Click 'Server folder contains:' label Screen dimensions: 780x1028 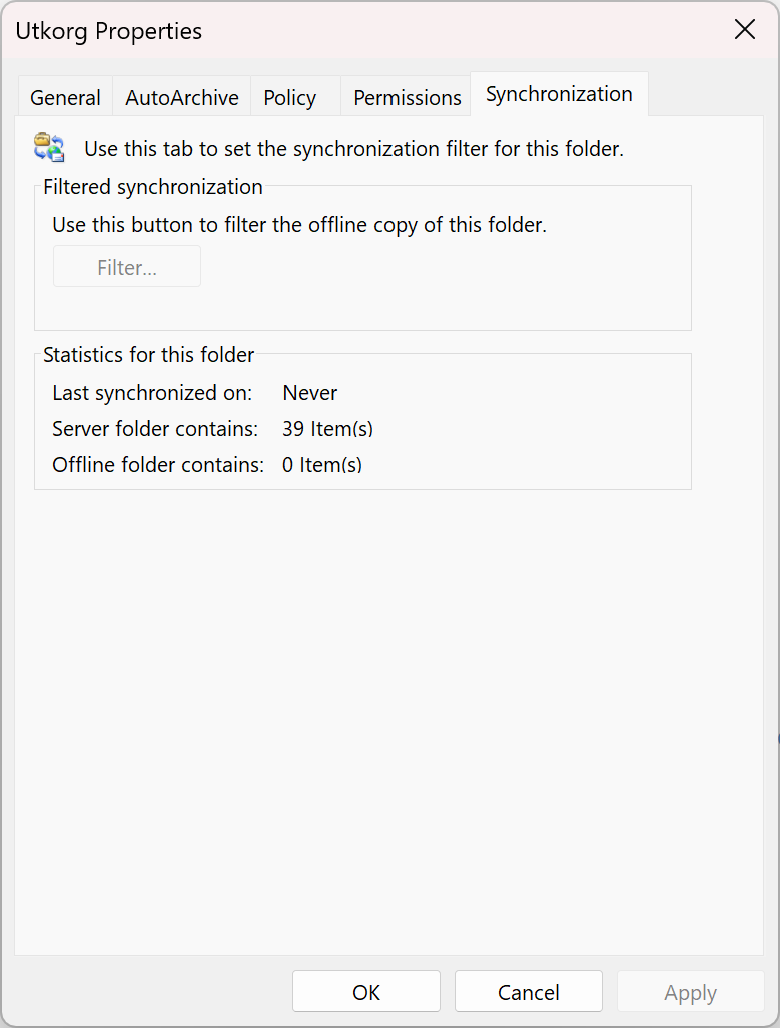(155, 429)
